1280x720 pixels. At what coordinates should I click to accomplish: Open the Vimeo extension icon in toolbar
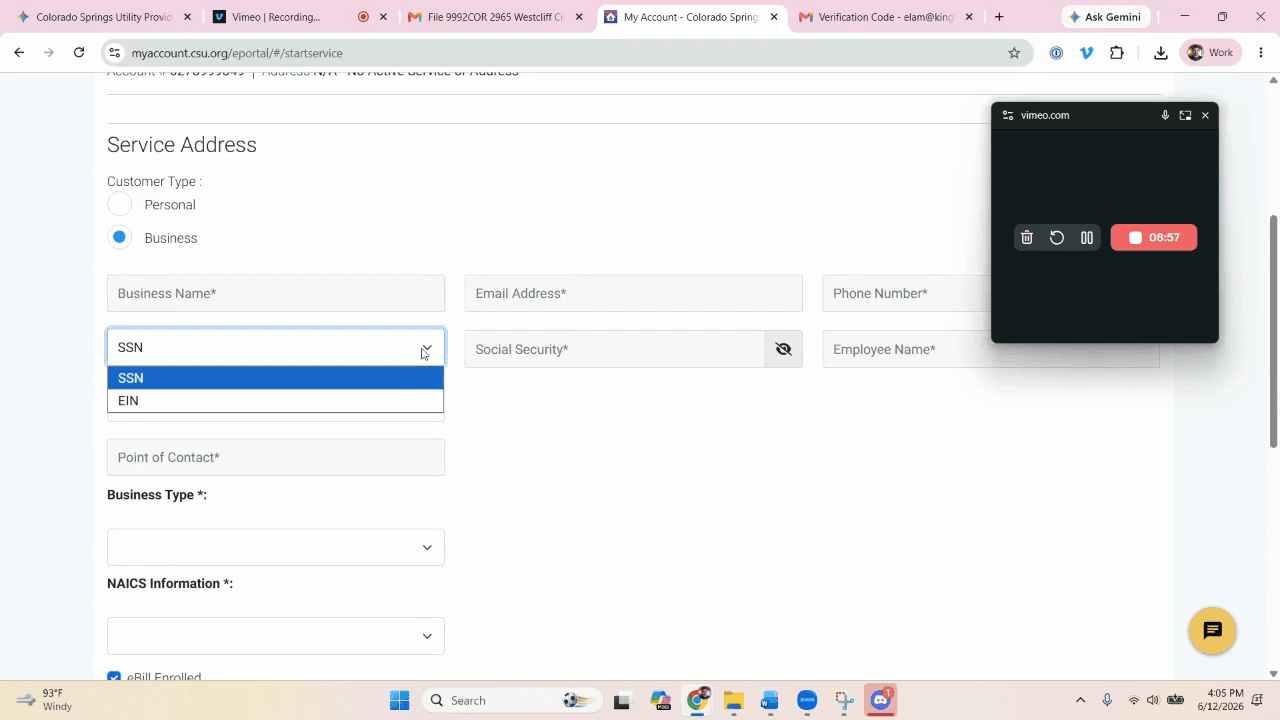point(1087,53)
